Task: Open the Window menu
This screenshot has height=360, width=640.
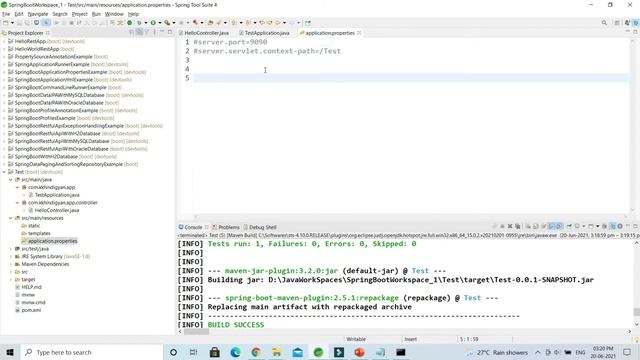Action: (114, 14)
